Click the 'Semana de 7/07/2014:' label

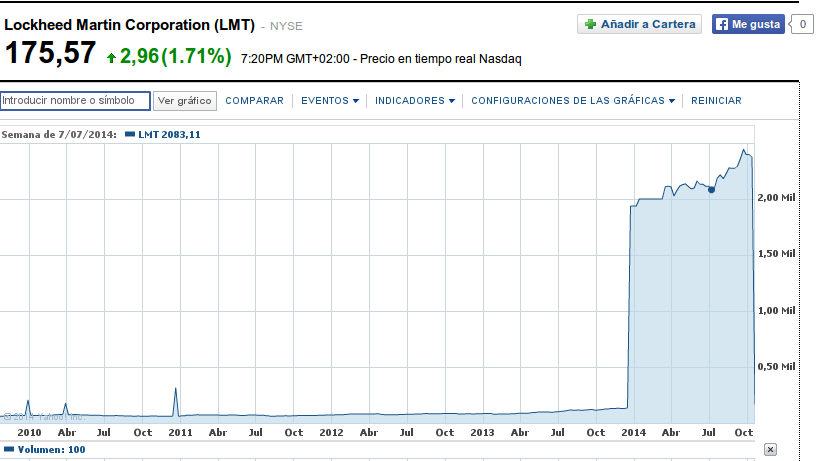(x=59, y=134)
